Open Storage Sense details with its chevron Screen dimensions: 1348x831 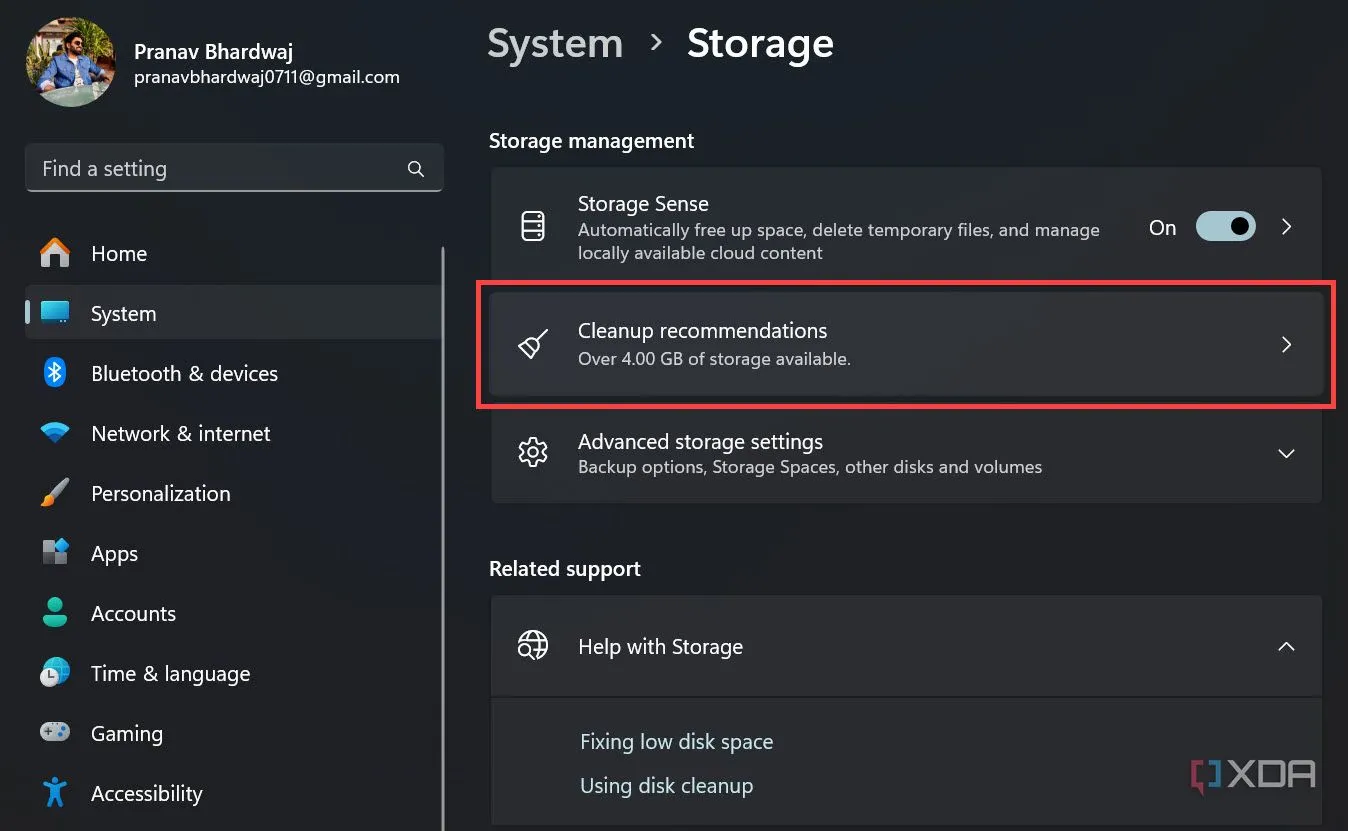(1287, 227)
